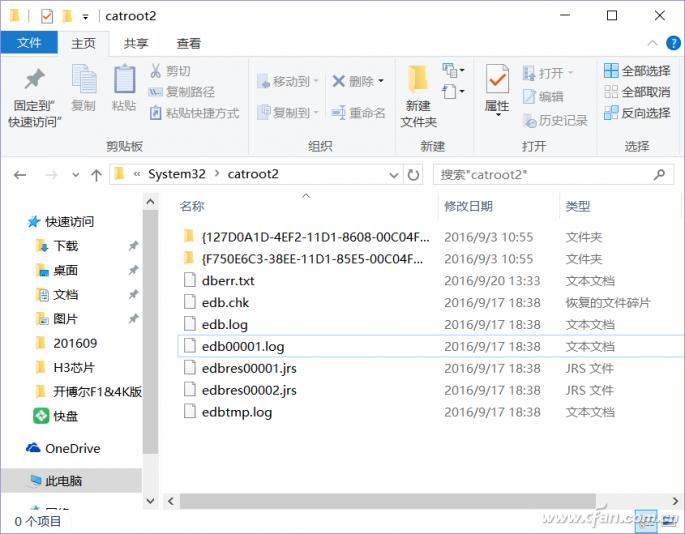Open Pictures in navigation pane
Image resolution: width=685 pixels, height=534 pixels.
(57, 319)
